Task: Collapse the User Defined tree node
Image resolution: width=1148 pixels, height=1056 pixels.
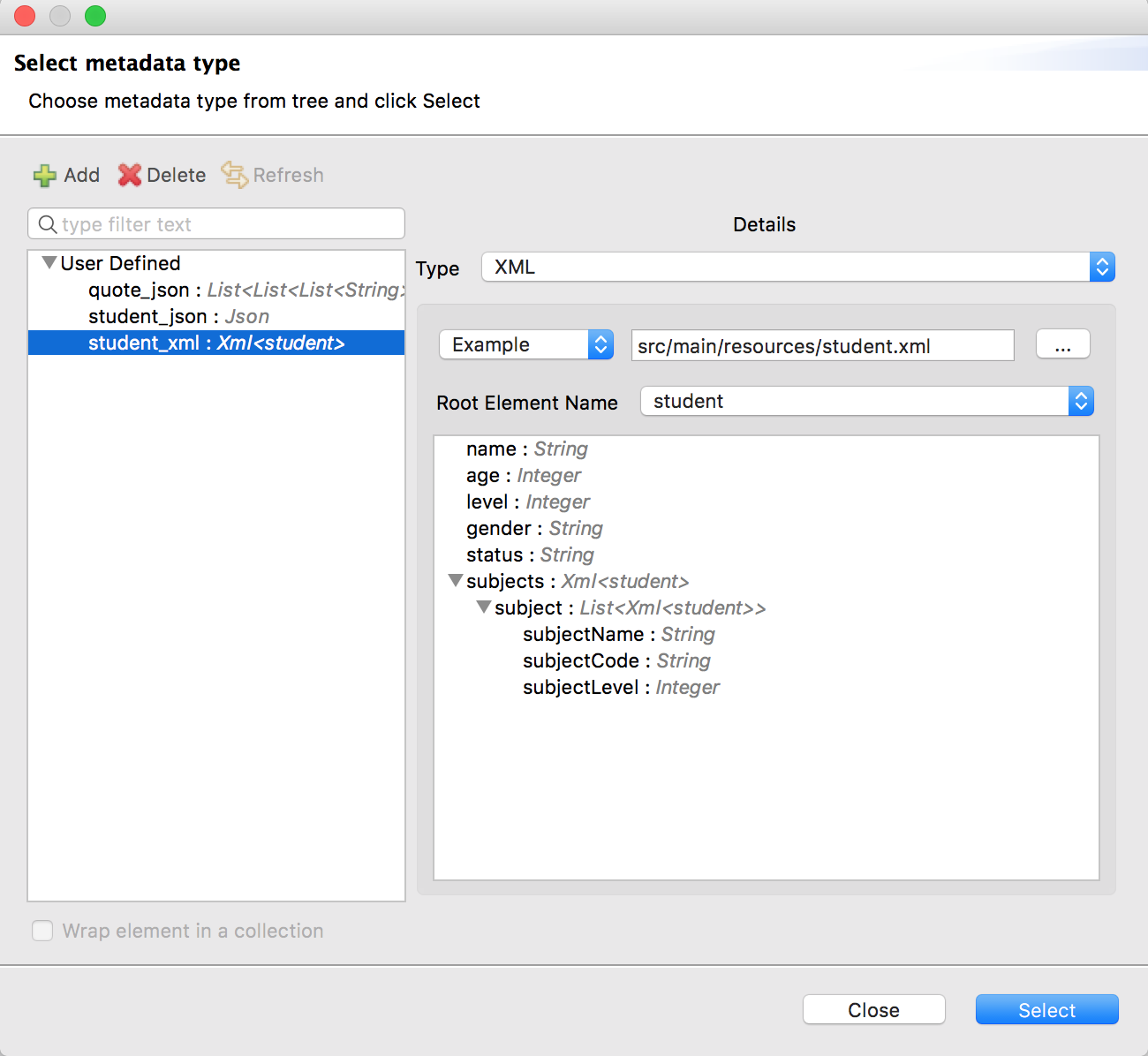Action: point(49,263)
